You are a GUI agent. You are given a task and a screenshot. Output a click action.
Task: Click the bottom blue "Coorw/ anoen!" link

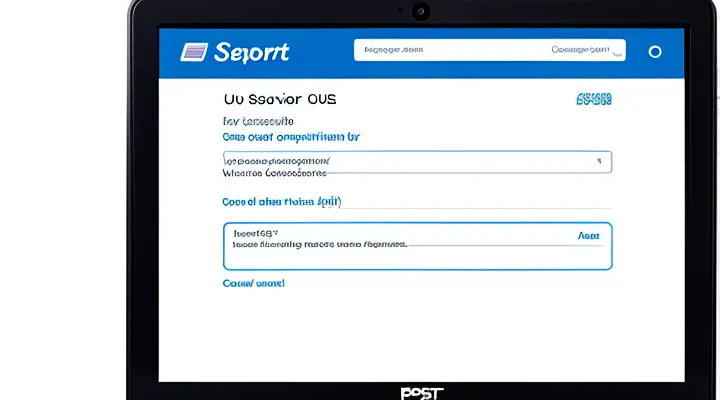(253, 283)
